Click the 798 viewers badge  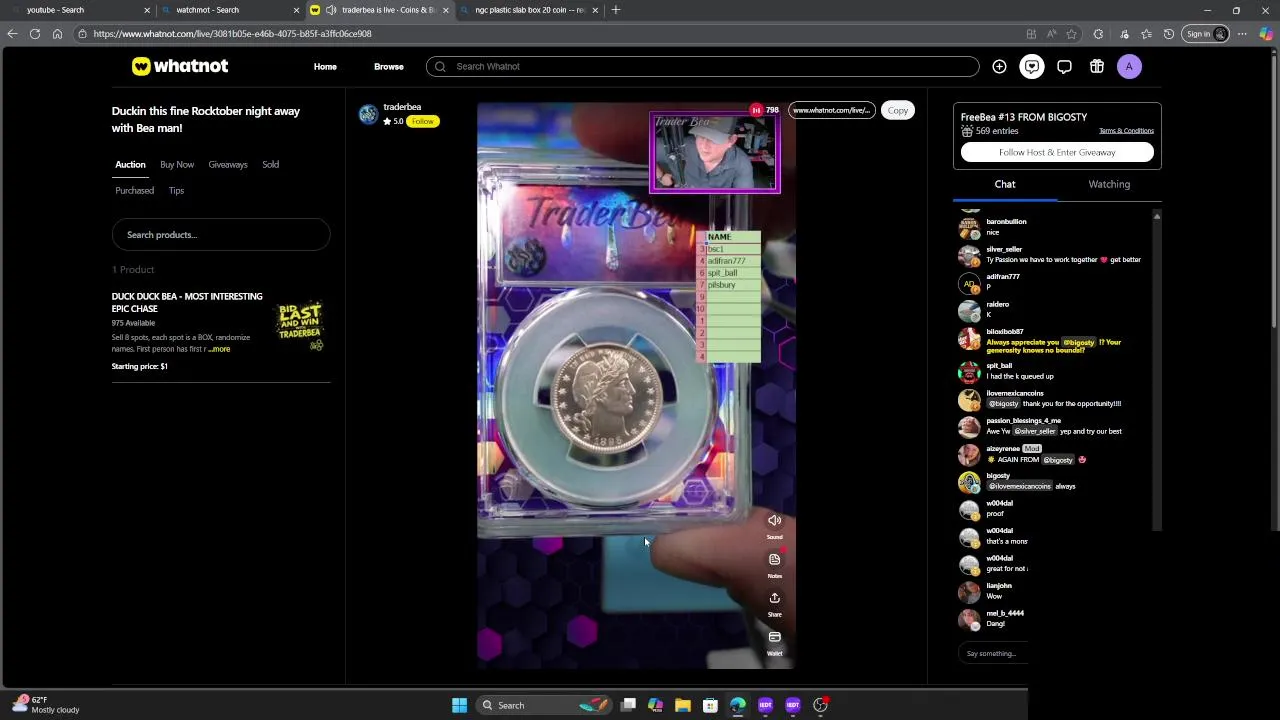point(765,110)
